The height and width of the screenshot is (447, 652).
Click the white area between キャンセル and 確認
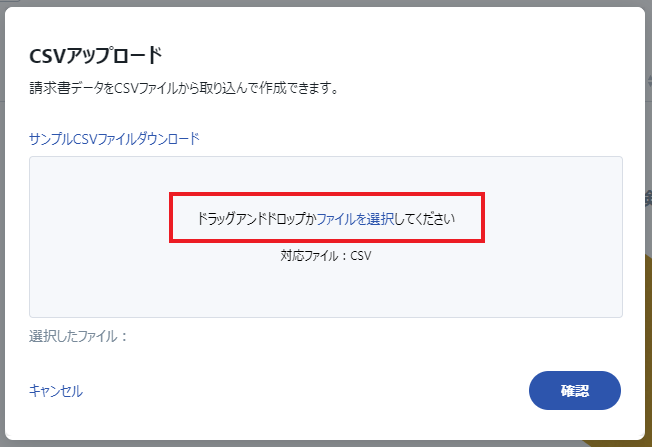pyautogui.click(x=306, y=391)
